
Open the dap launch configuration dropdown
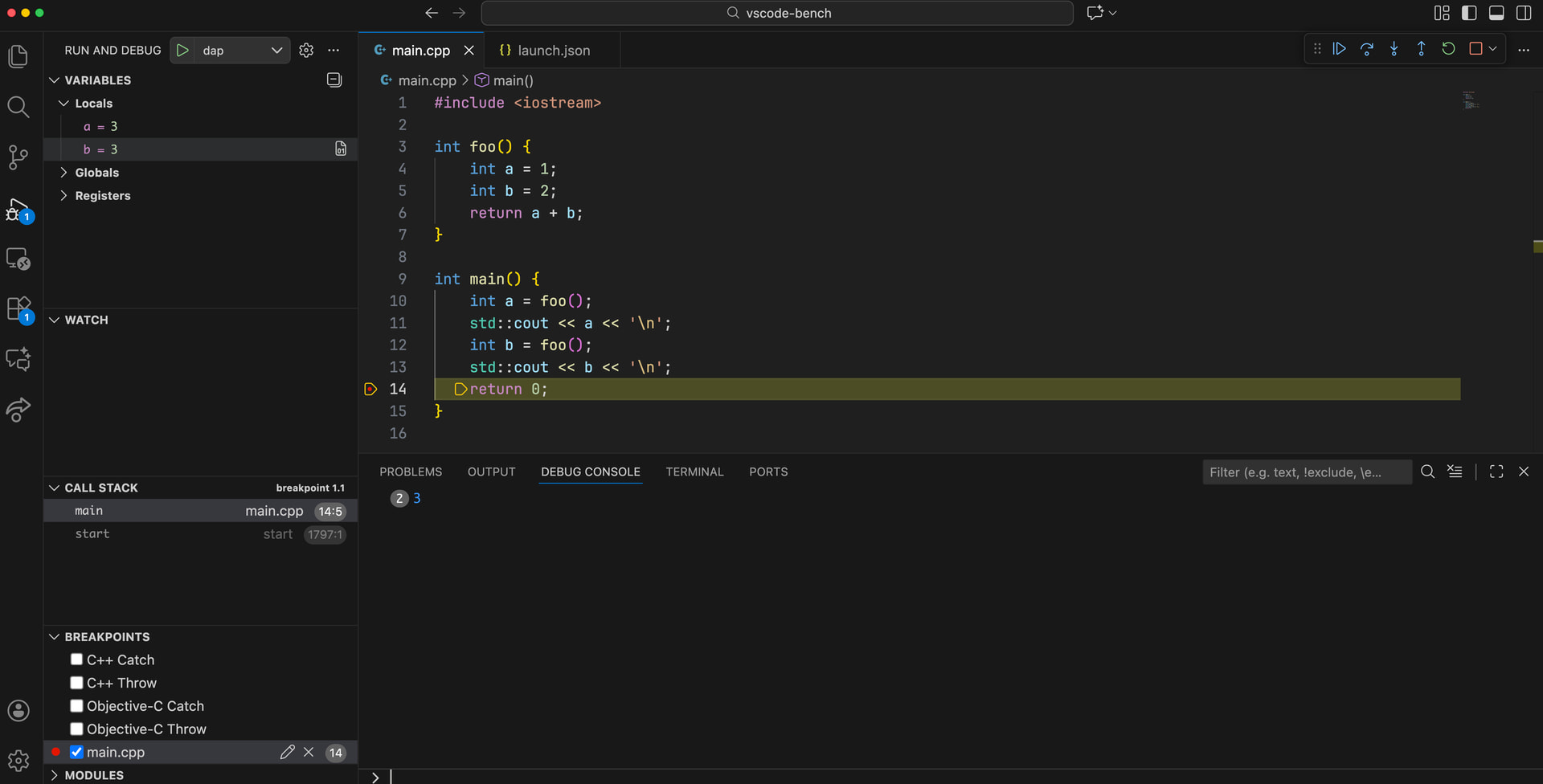(241, 50)
